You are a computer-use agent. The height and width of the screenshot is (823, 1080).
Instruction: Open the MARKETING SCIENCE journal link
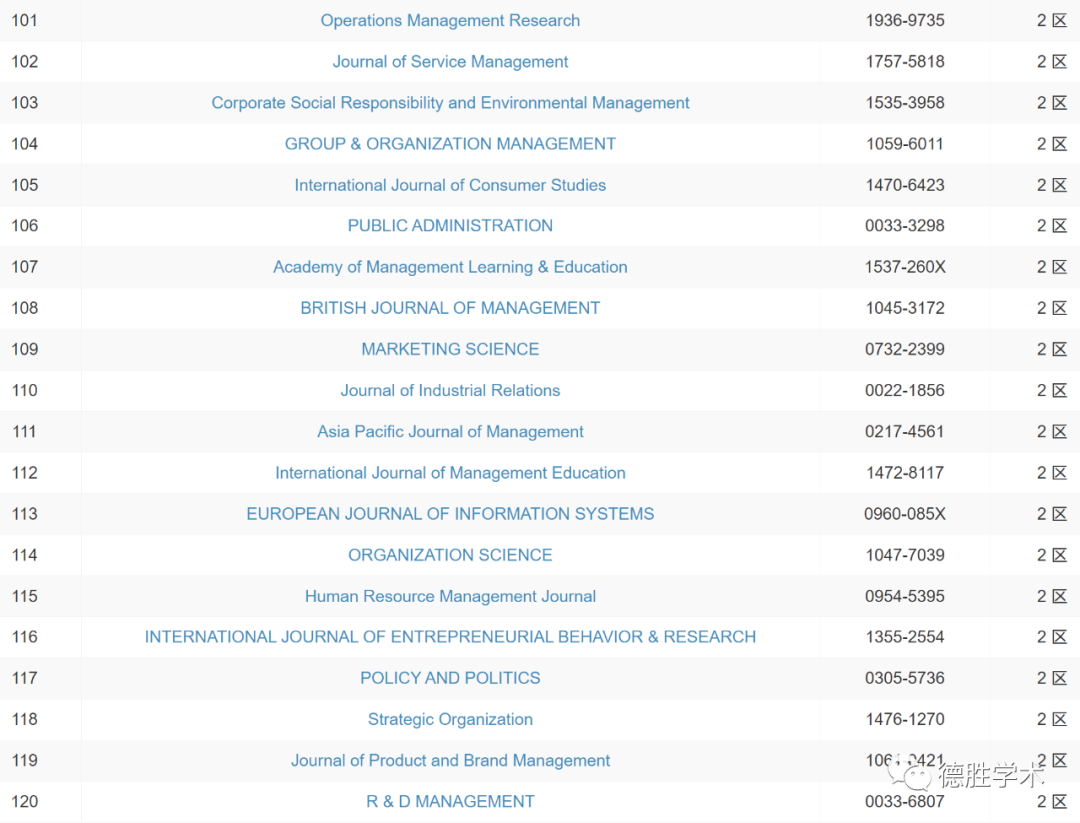click(450, 349)
